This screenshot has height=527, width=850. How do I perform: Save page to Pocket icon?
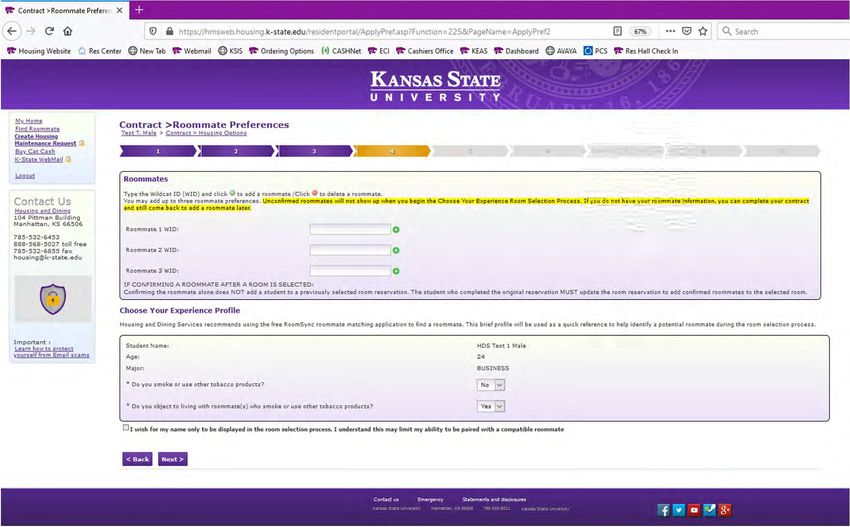pyautogui.click(x=687, y=31)
